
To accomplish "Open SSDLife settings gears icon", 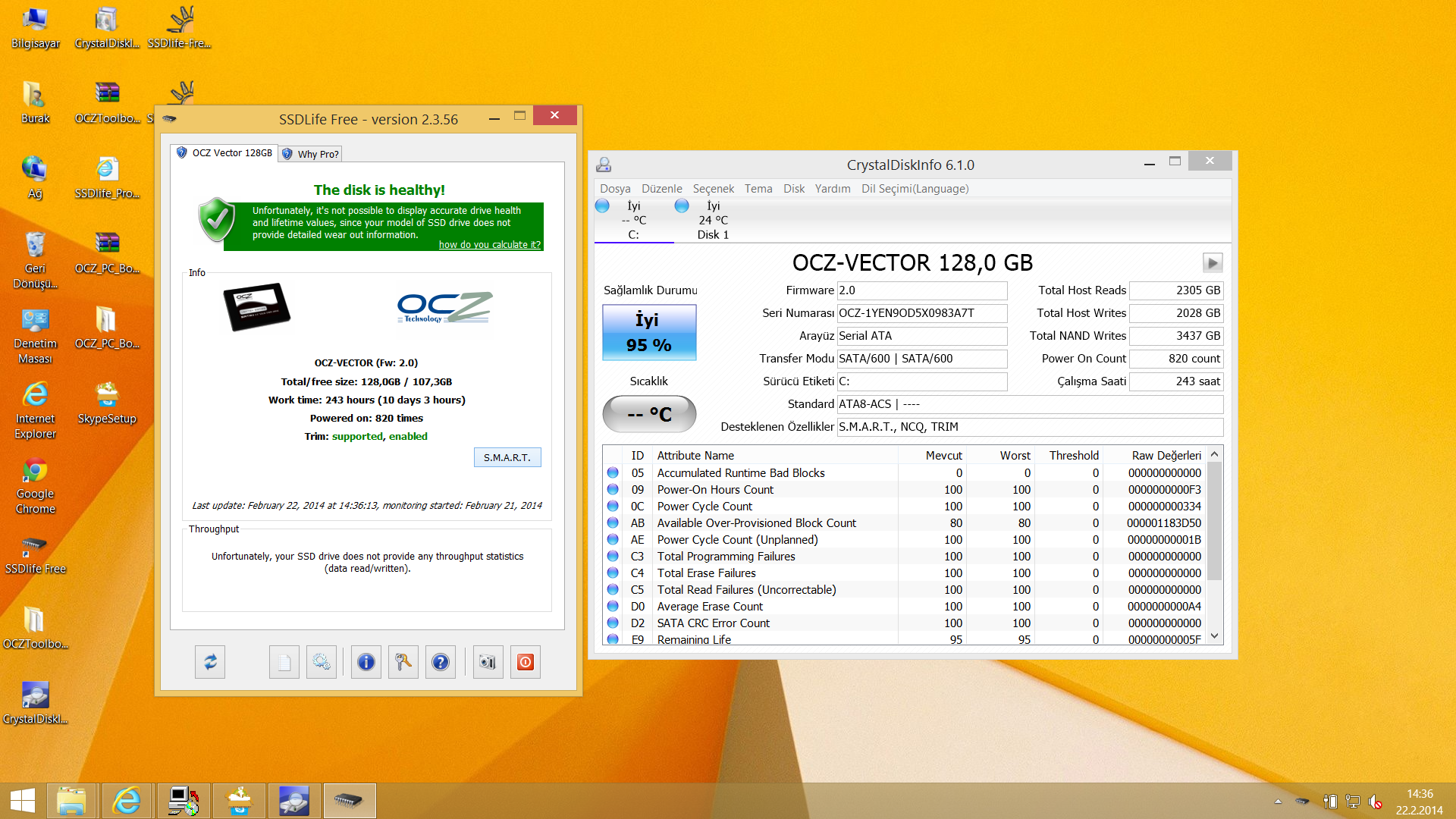I will pos(322,662).
